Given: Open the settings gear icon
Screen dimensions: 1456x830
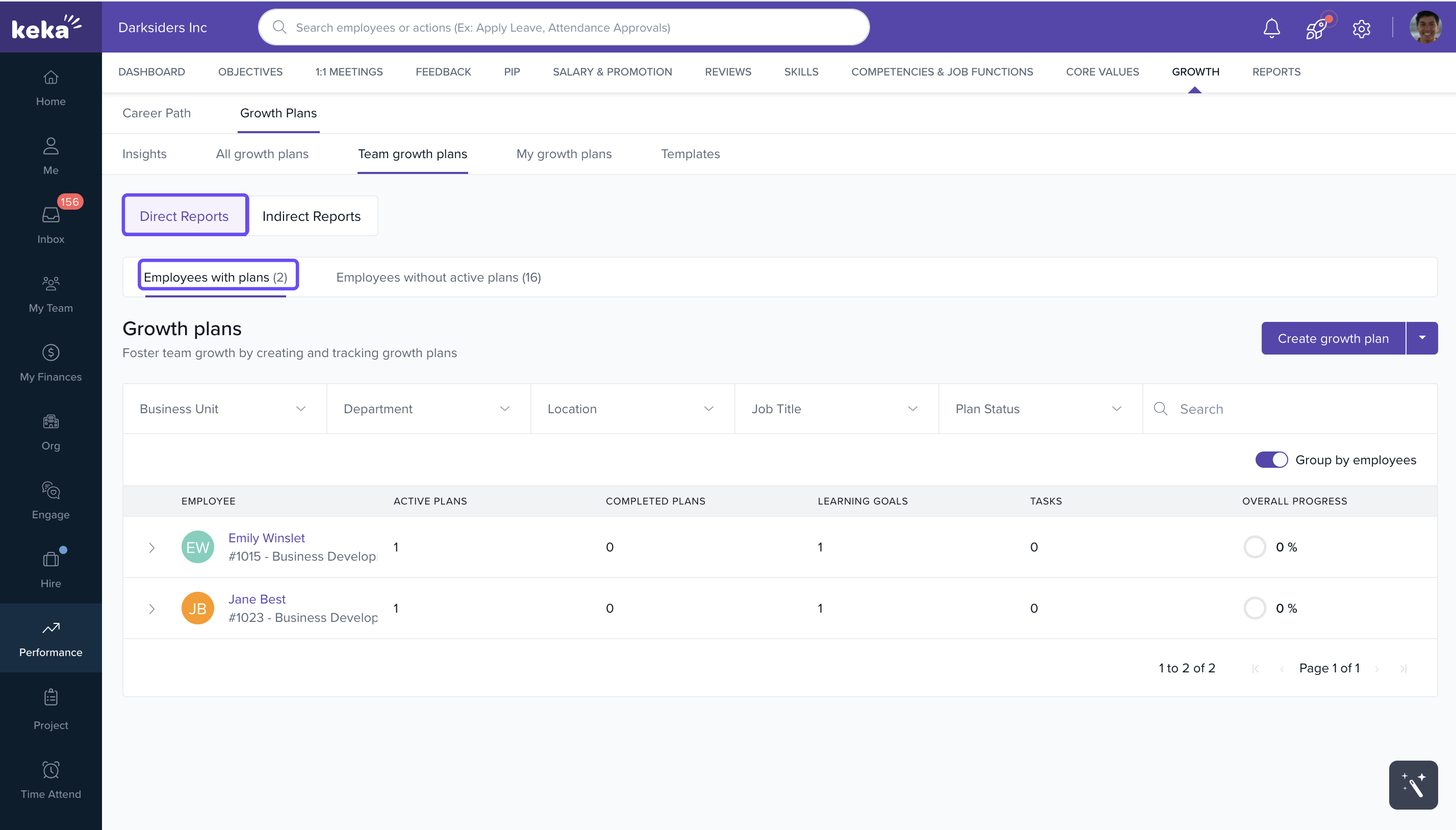Looking at the screenshot, I should (x=1361, y=28).
